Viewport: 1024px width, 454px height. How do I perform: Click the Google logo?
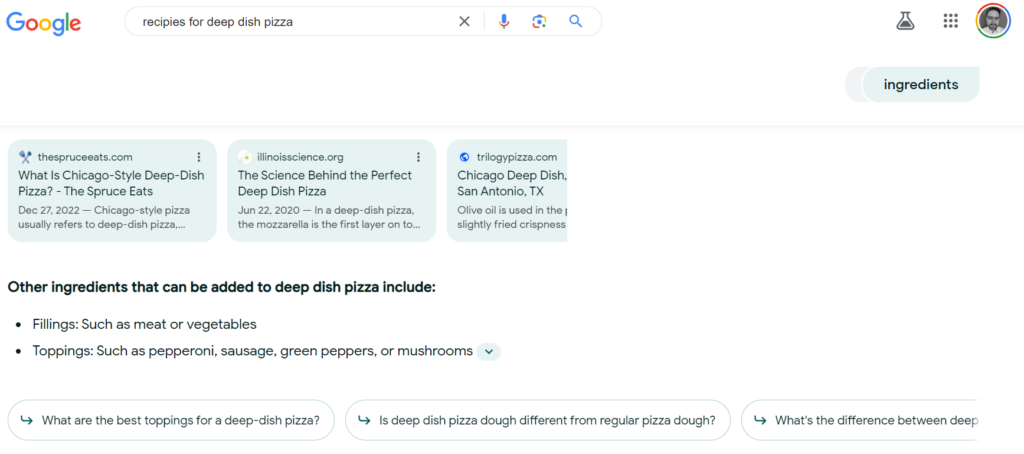point(44,22)
